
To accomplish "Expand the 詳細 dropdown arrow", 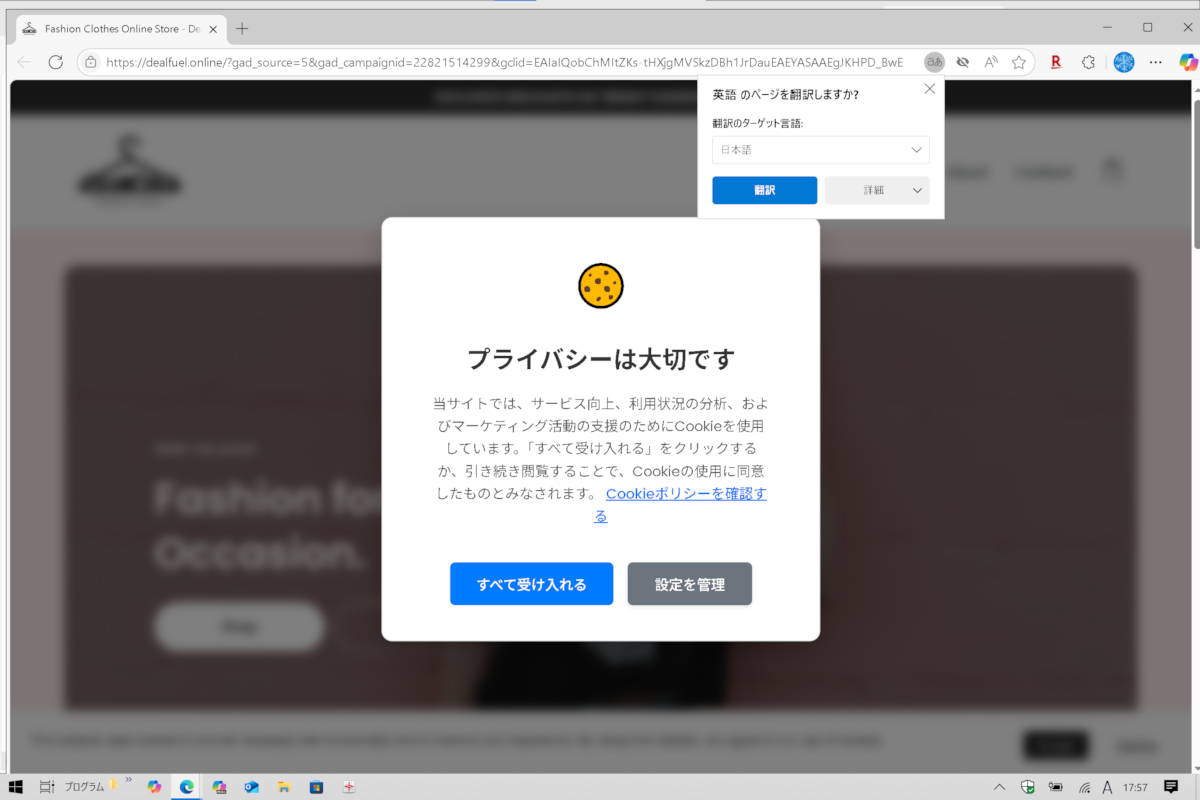I will (918, 190).
